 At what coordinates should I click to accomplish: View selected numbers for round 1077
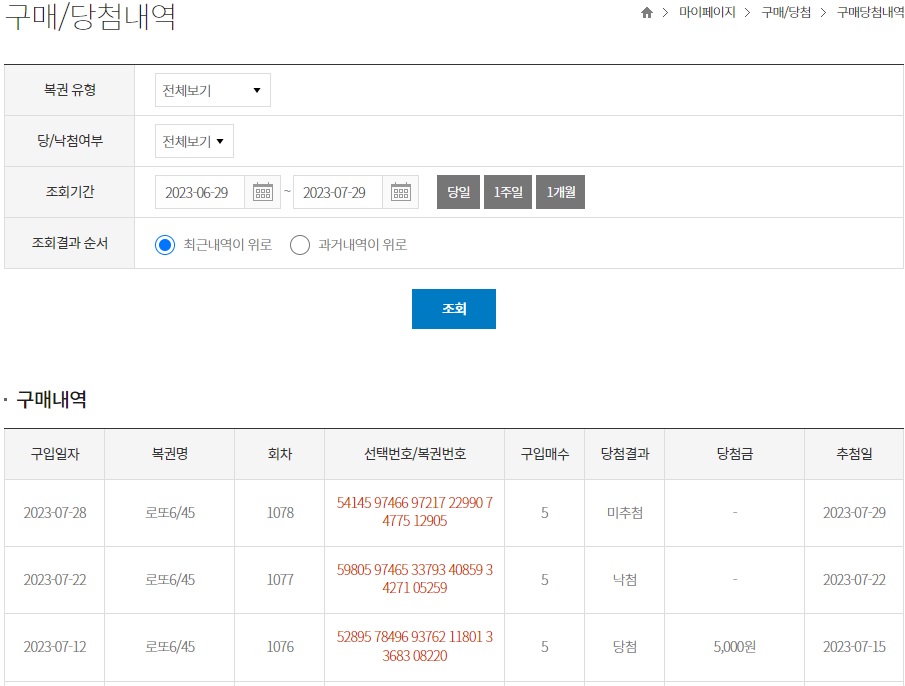[413, 580]
